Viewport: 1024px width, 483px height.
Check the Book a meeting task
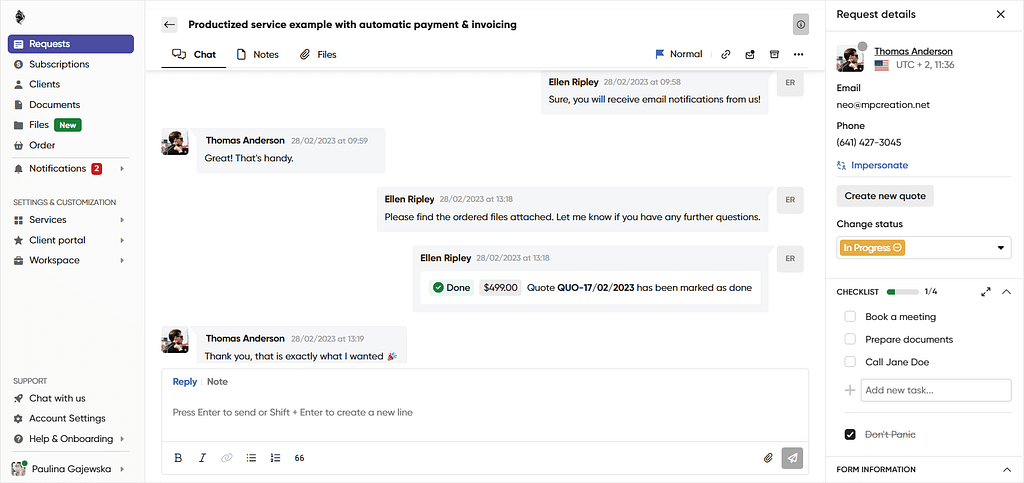tap(850, 317)
